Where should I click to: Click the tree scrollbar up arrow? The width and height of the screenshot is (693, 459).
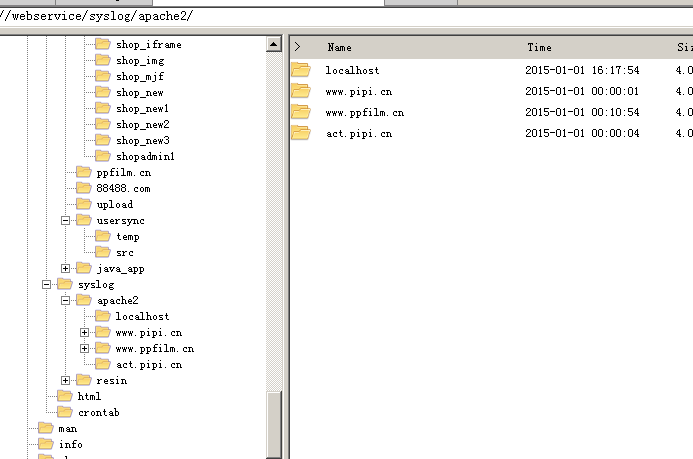coord(274,44)
